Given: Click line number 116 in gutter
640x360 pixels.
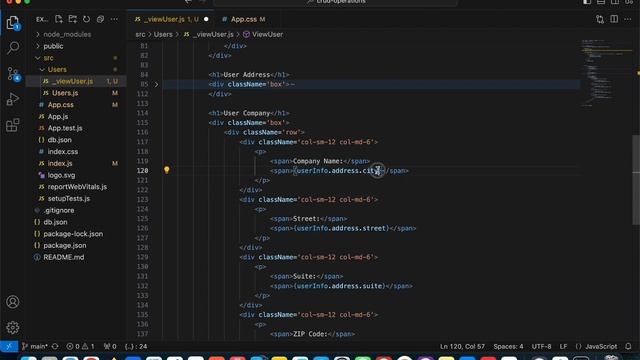Looking at the screenshot, I should tap(142, 132).
